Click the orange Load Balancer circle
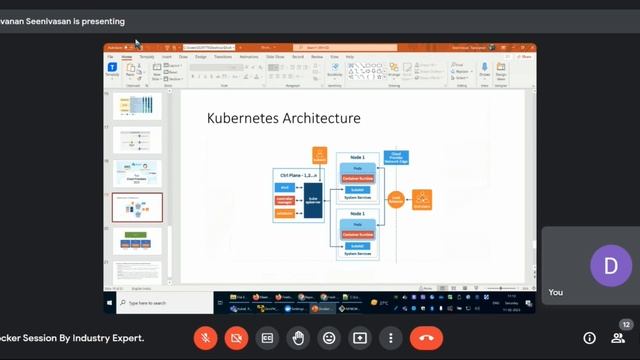640x360 pixels. click(396, 200)
